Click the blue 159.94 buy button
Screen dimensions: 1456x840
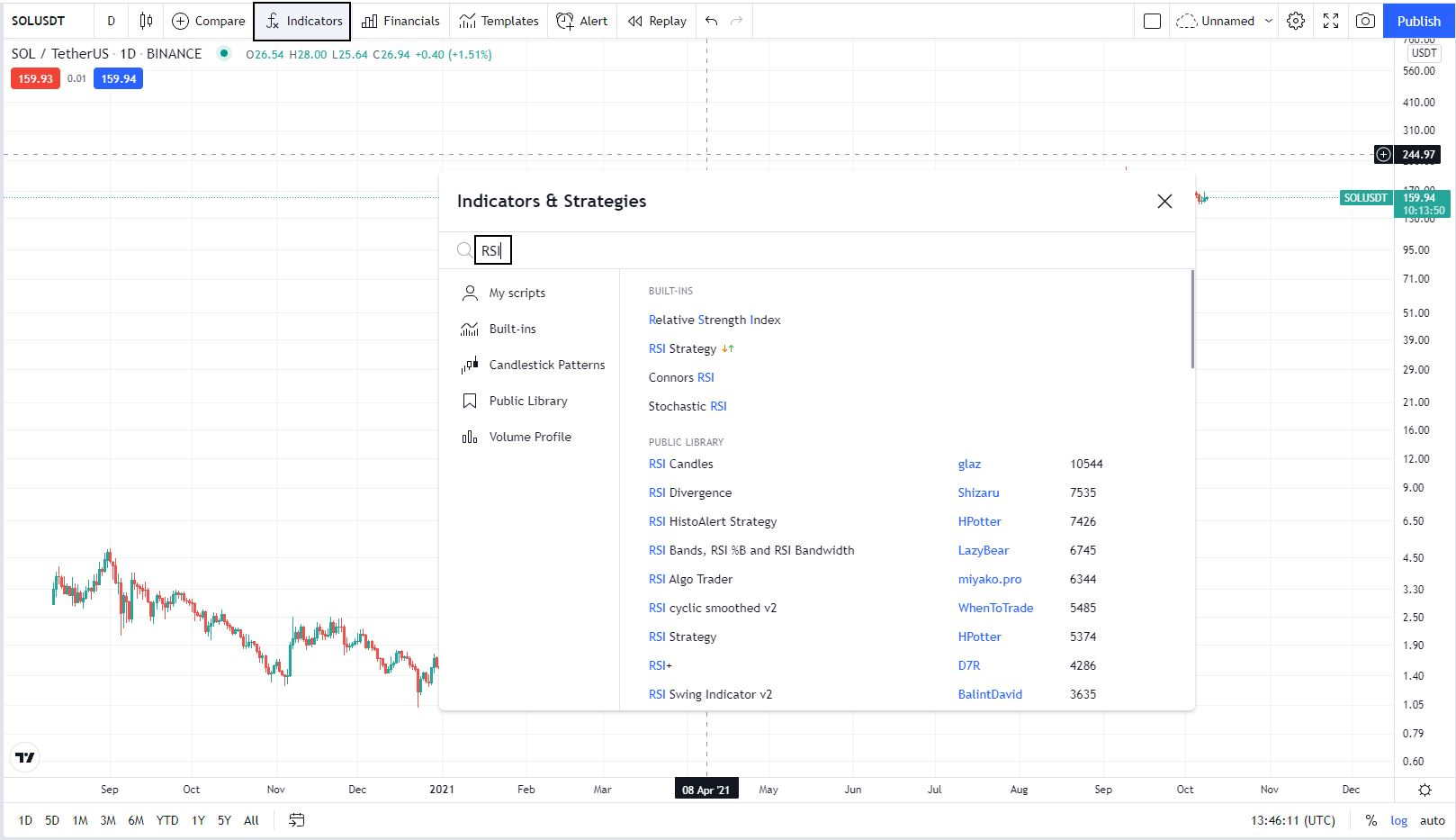pos(118,78)
